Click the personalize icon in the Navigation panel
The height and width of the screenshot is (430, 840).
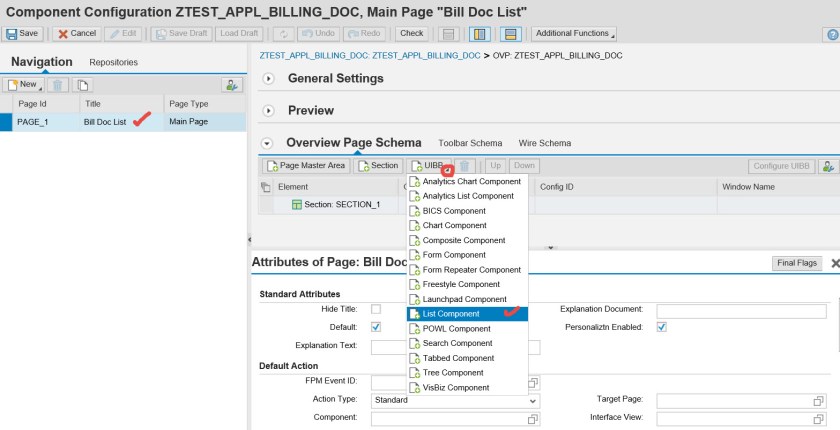[x=232, y=85]
